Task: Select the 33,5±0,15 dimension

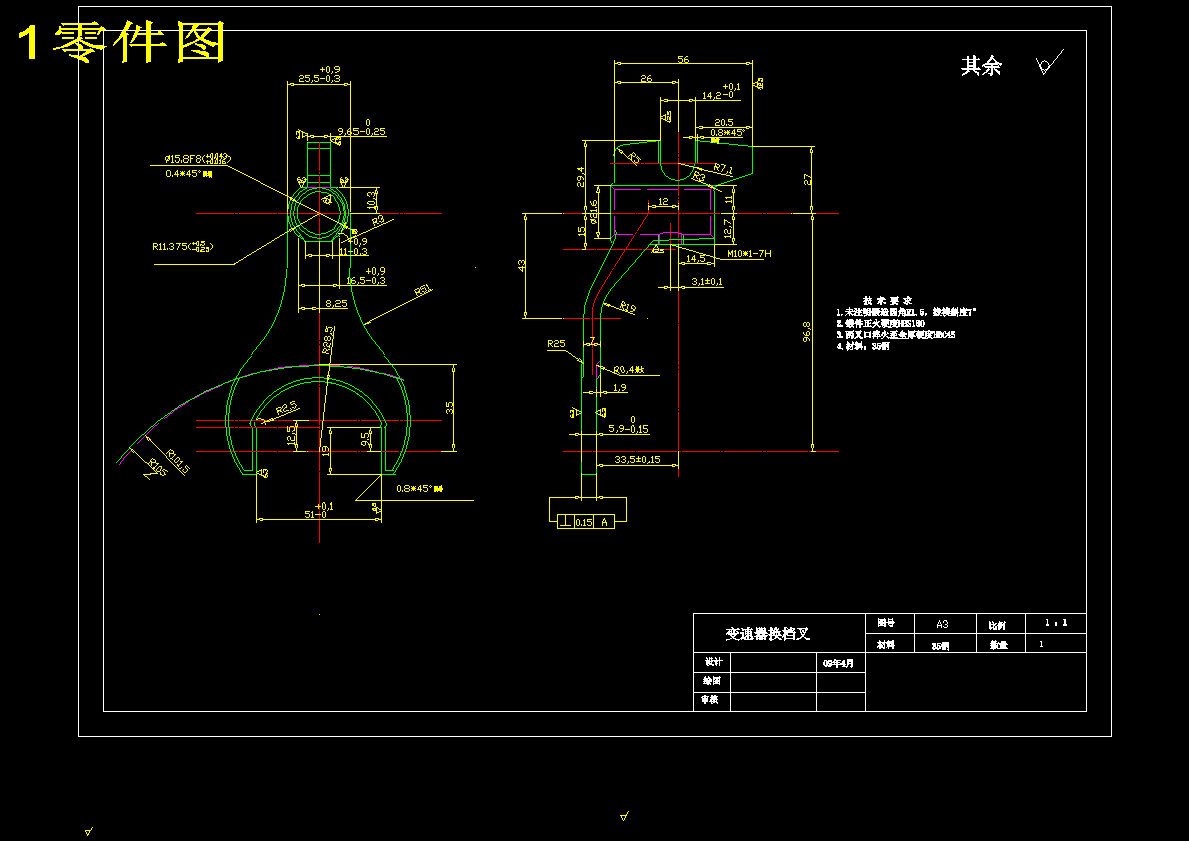Action: pyautogui.click(x=637, y=460)
